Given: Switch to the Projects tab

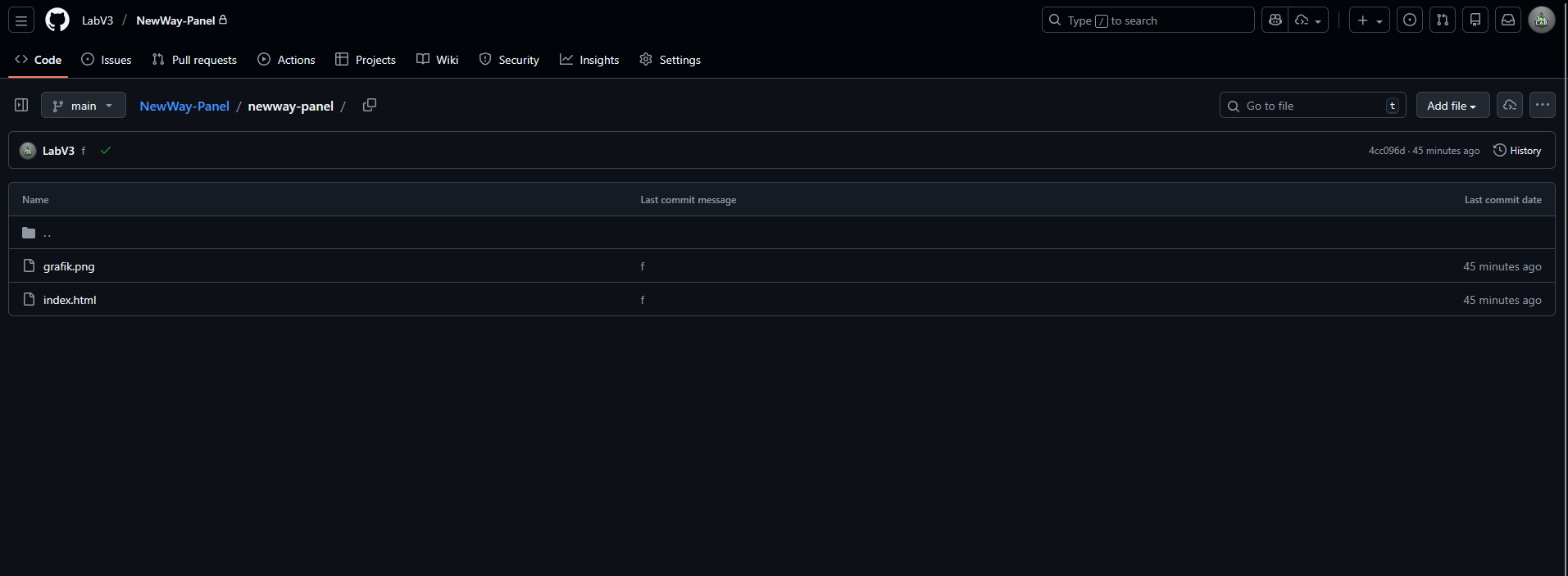Looking at the screenshot, I should click(x=366, y=60).
